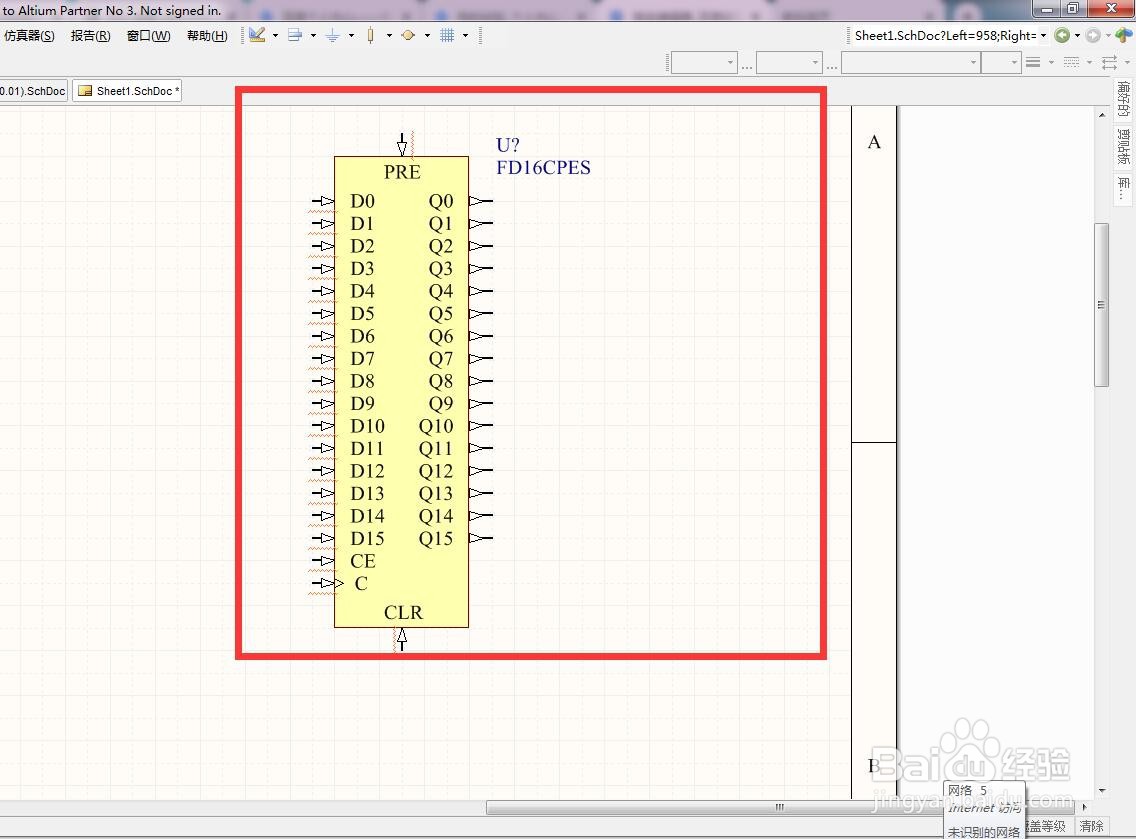The height and width of the screenshot is (839, 1136).
Task: Expand the power sources dropdown arrow
Action: [351, 35]
